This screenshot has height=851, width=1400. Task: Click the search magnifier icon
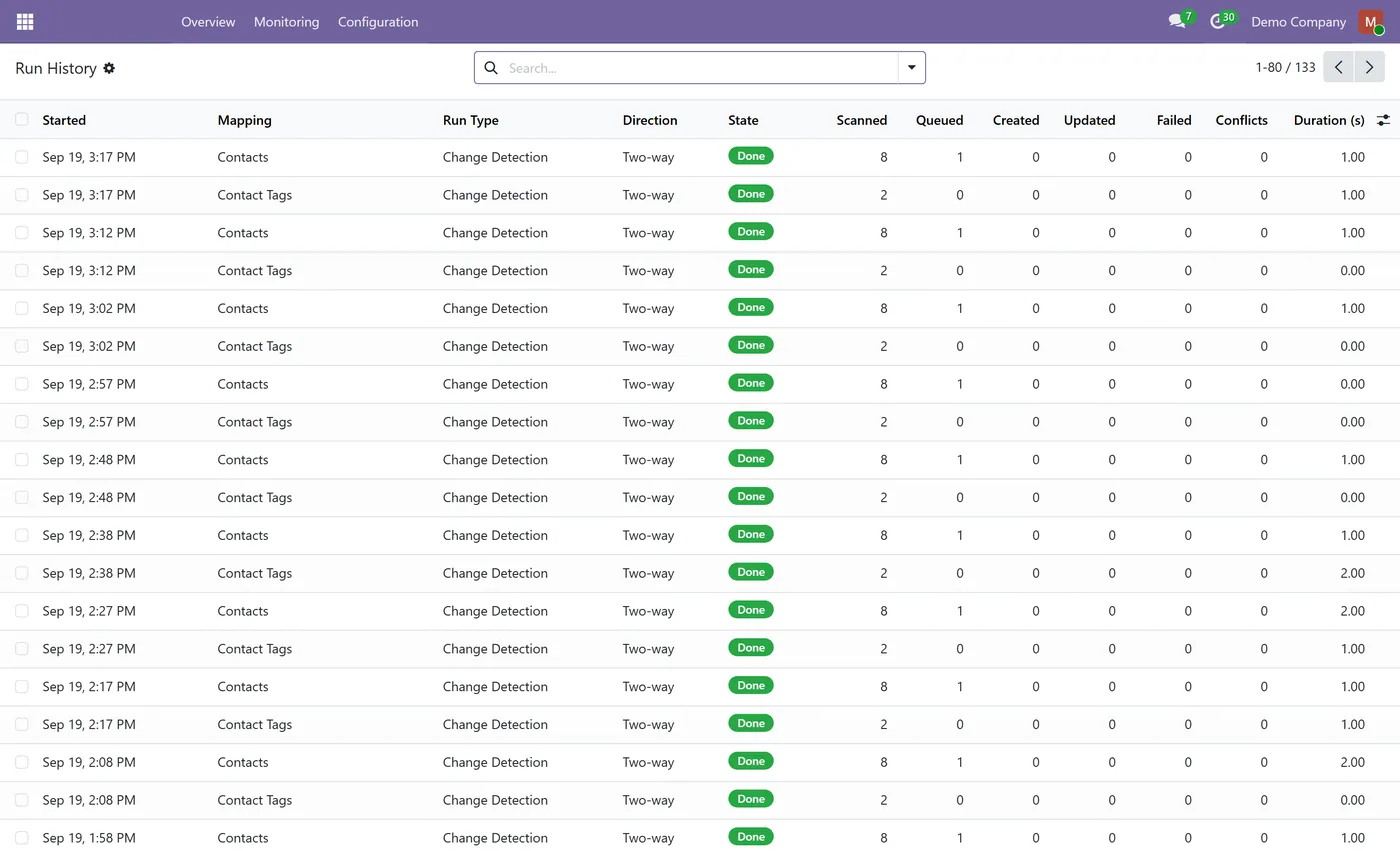[x=491, y=68]
